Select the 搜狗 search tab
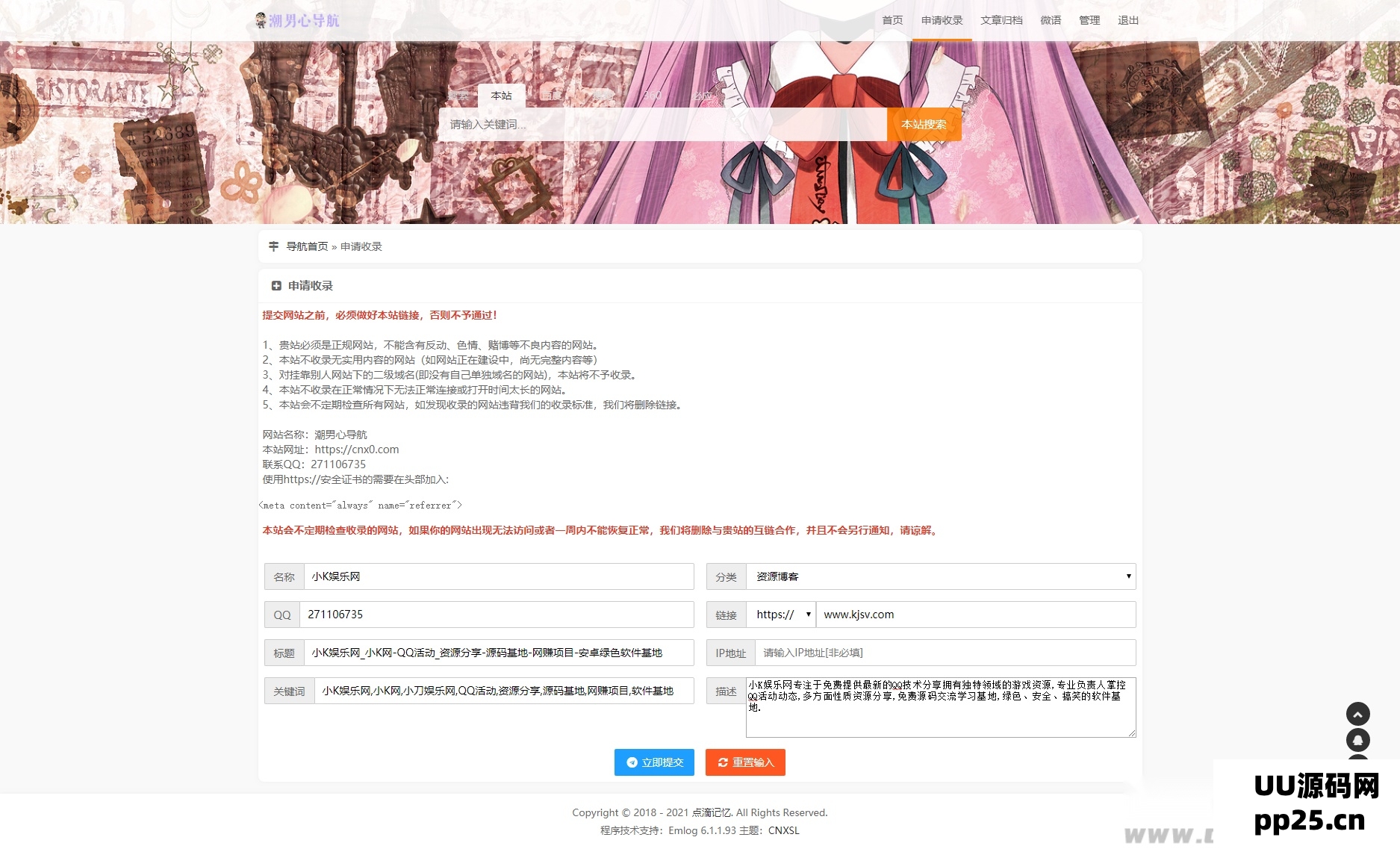Image resolution: width=1400 pixels, height=849 pixels. [603, 96]
